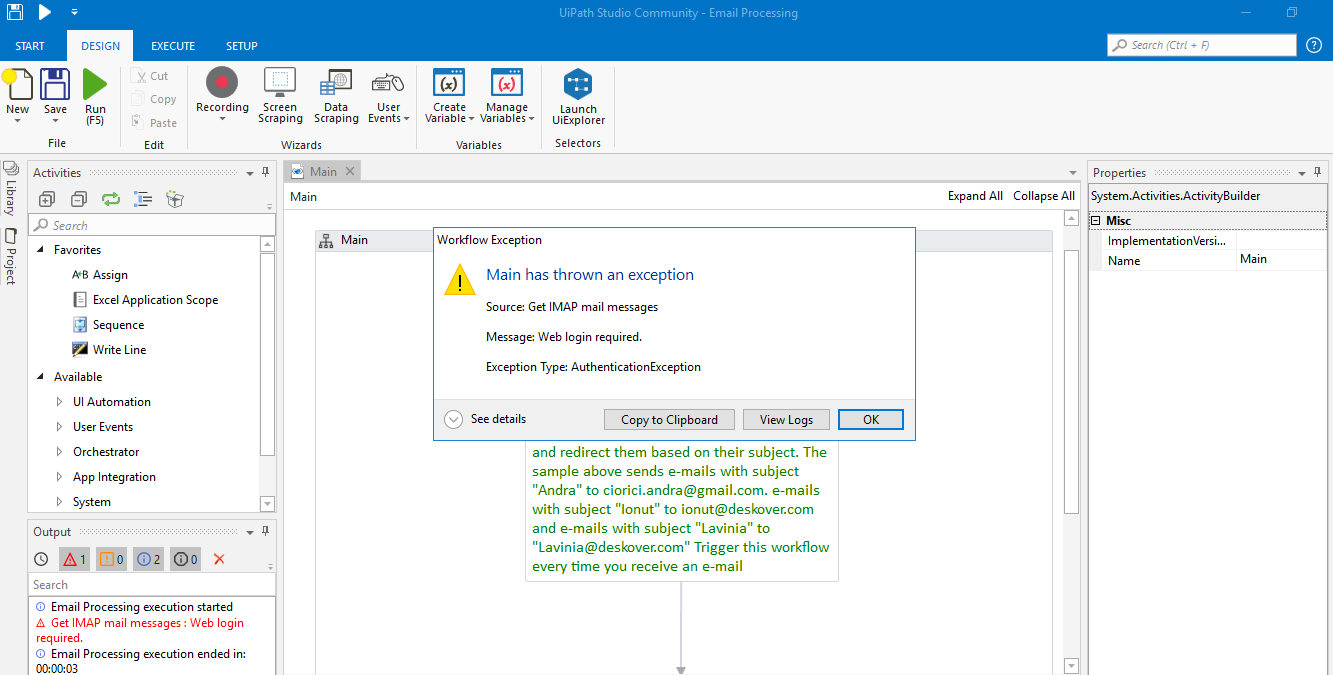Toggle timestamps in the Output panel
The height and width of the screenshot is (675, 1333).
tap(41, 558)
